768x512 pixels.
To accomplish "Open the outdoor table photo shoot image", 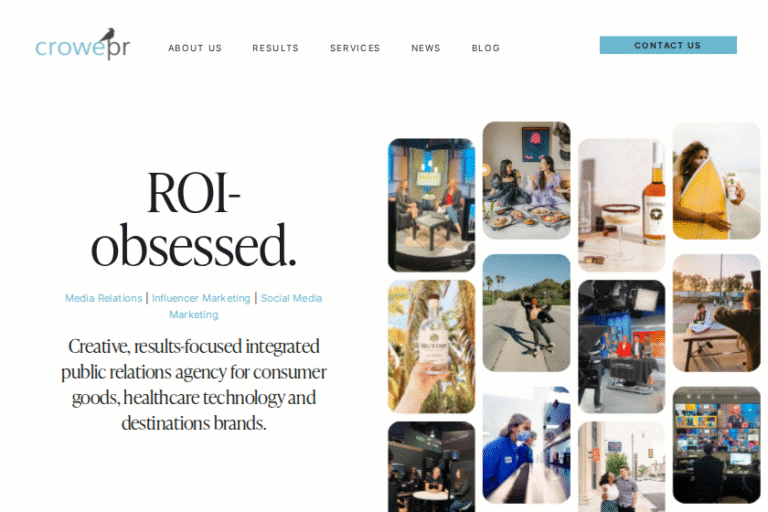I will click(717, 313).
